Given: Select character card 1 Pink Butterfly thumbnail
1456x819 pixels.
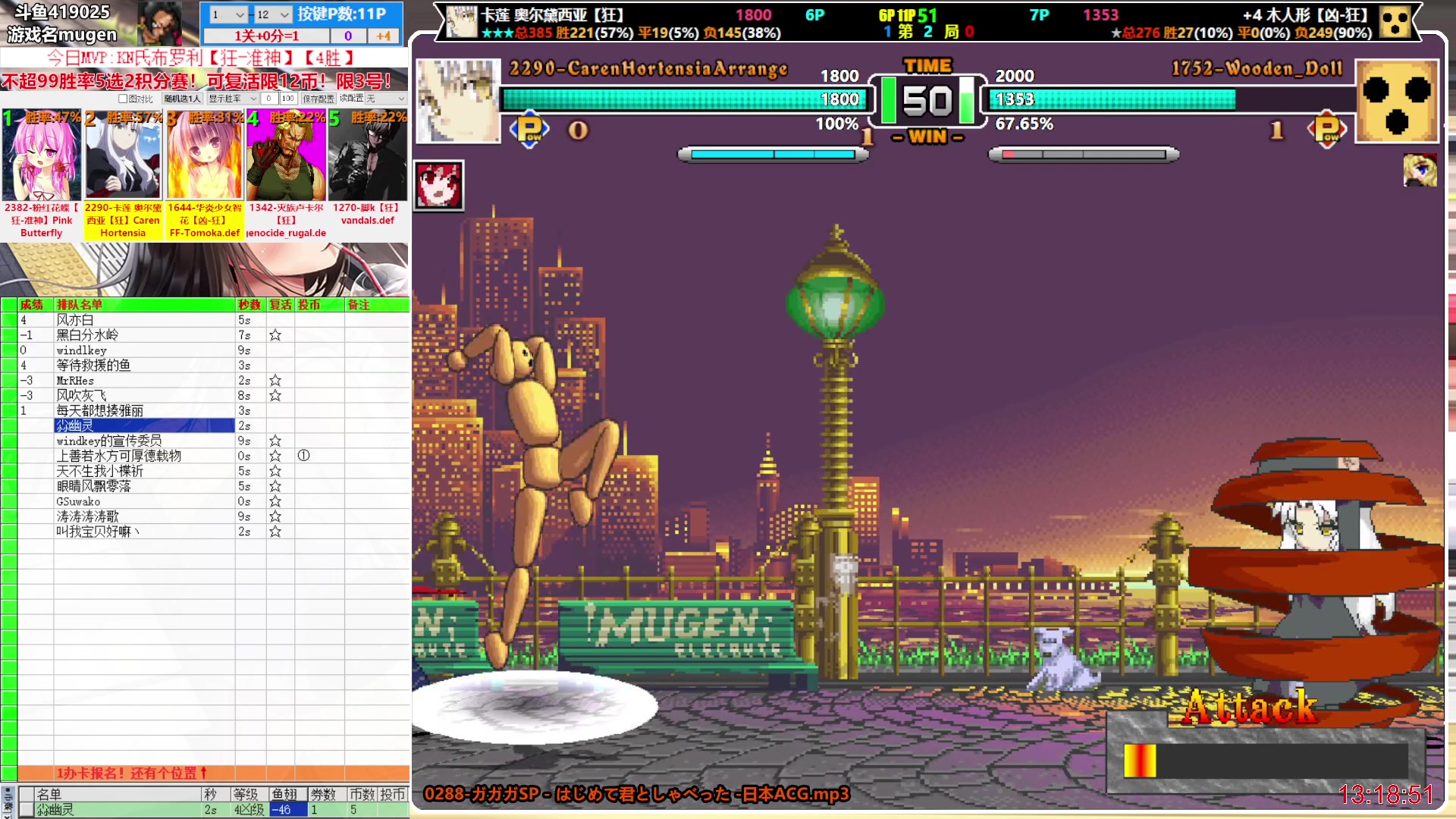Looking at the screenshot, I should pyautogui.click(x=41, y=155).
